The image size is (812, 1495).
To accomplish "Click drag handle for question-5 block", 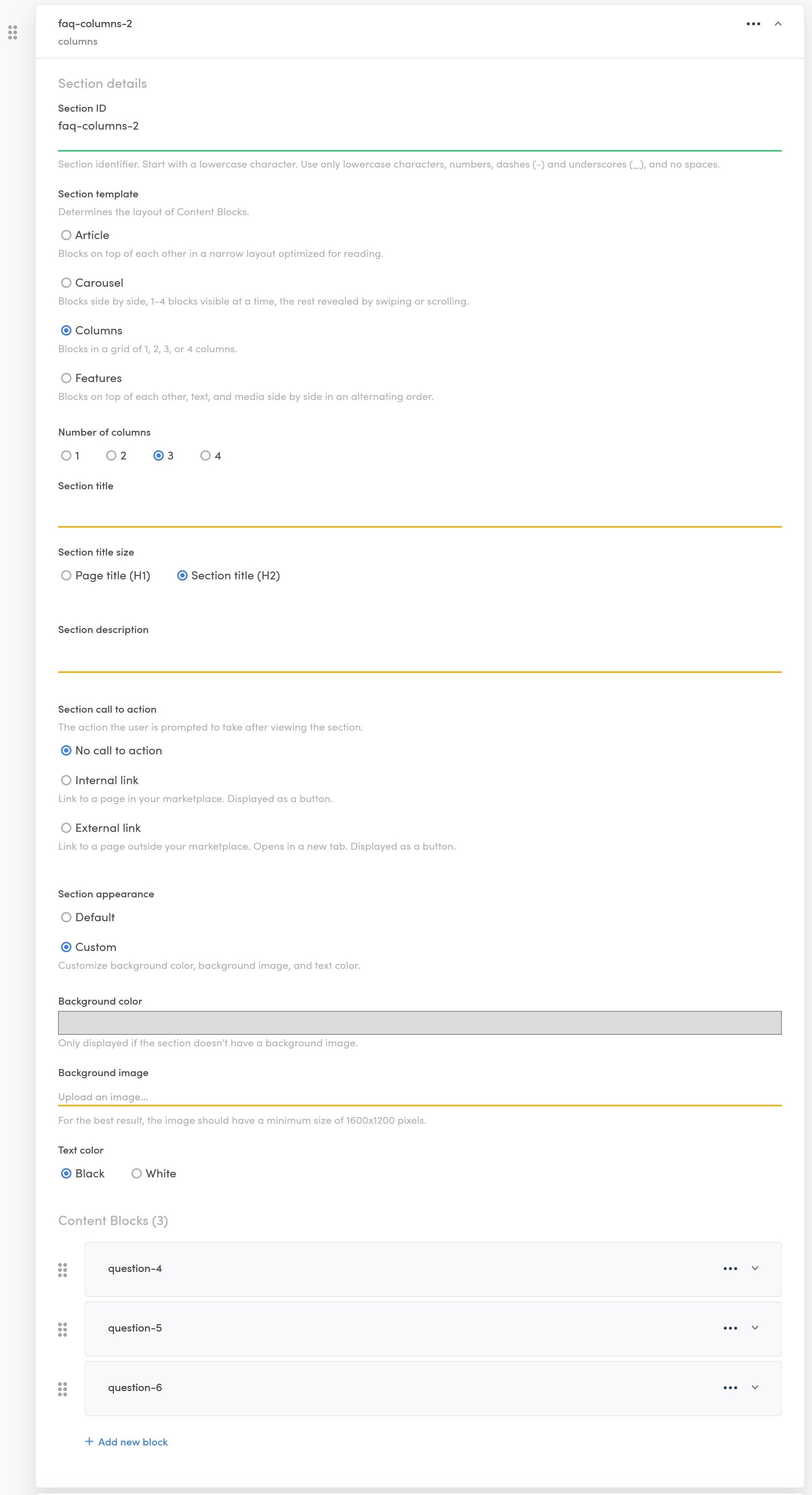I will pos(63,1330).
